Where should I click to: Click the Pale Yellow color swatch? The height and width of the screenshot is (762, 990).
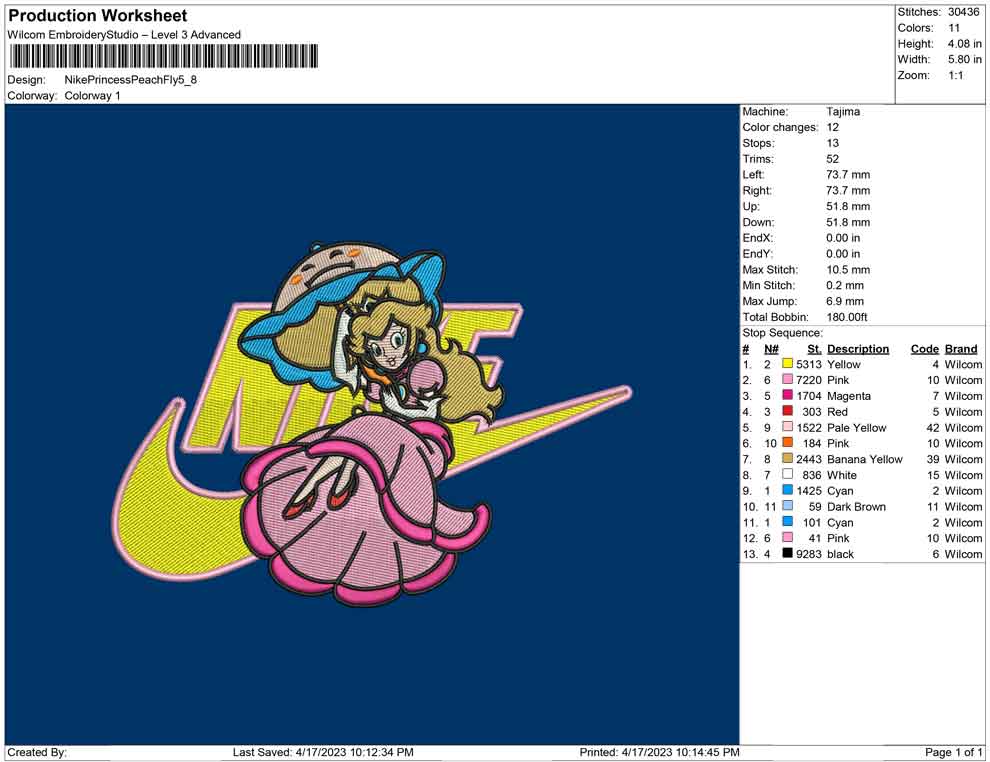pyautogui.click(x=787, y=427)
